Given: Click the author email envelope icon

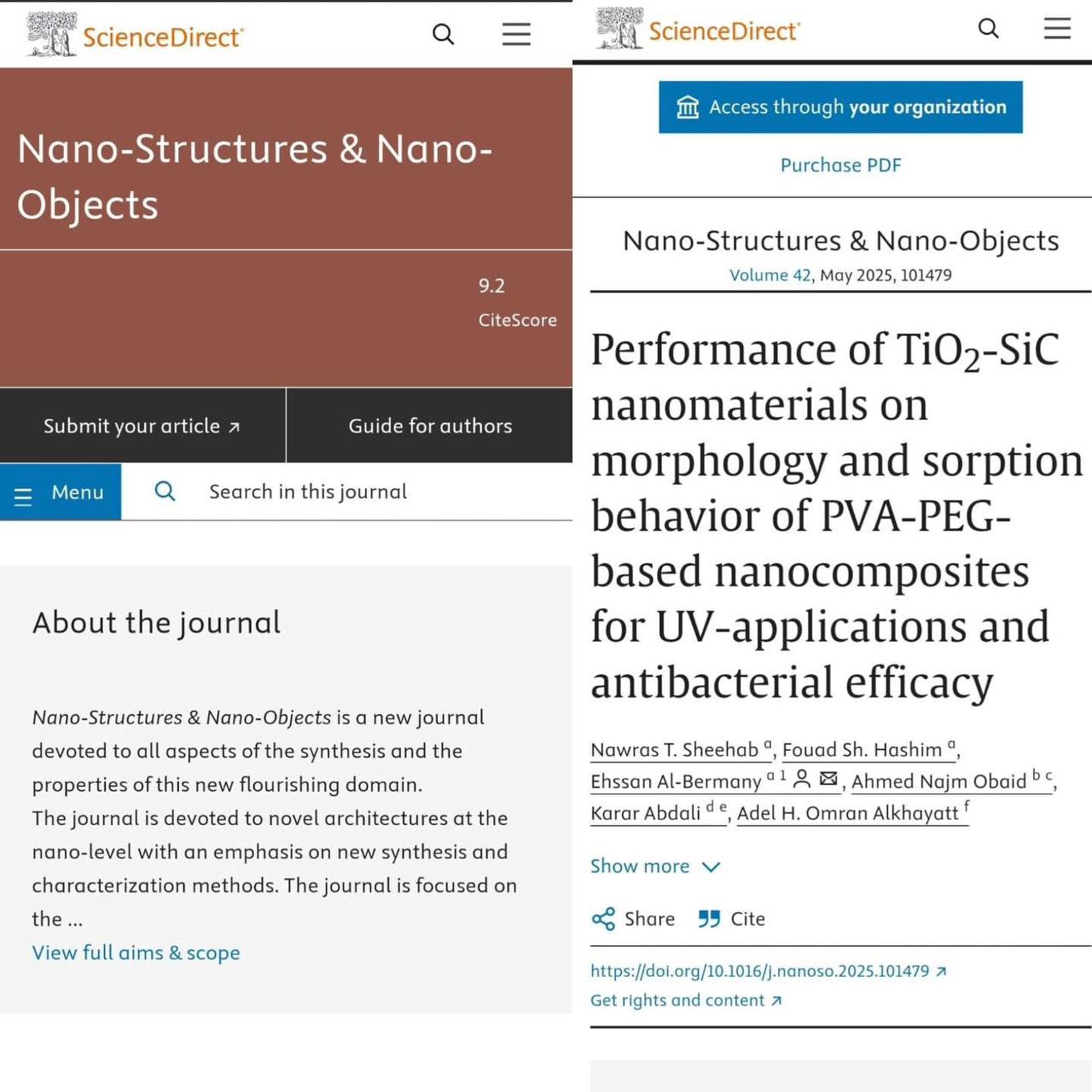Looking at the screenshot, I should [x=828, y=778].
